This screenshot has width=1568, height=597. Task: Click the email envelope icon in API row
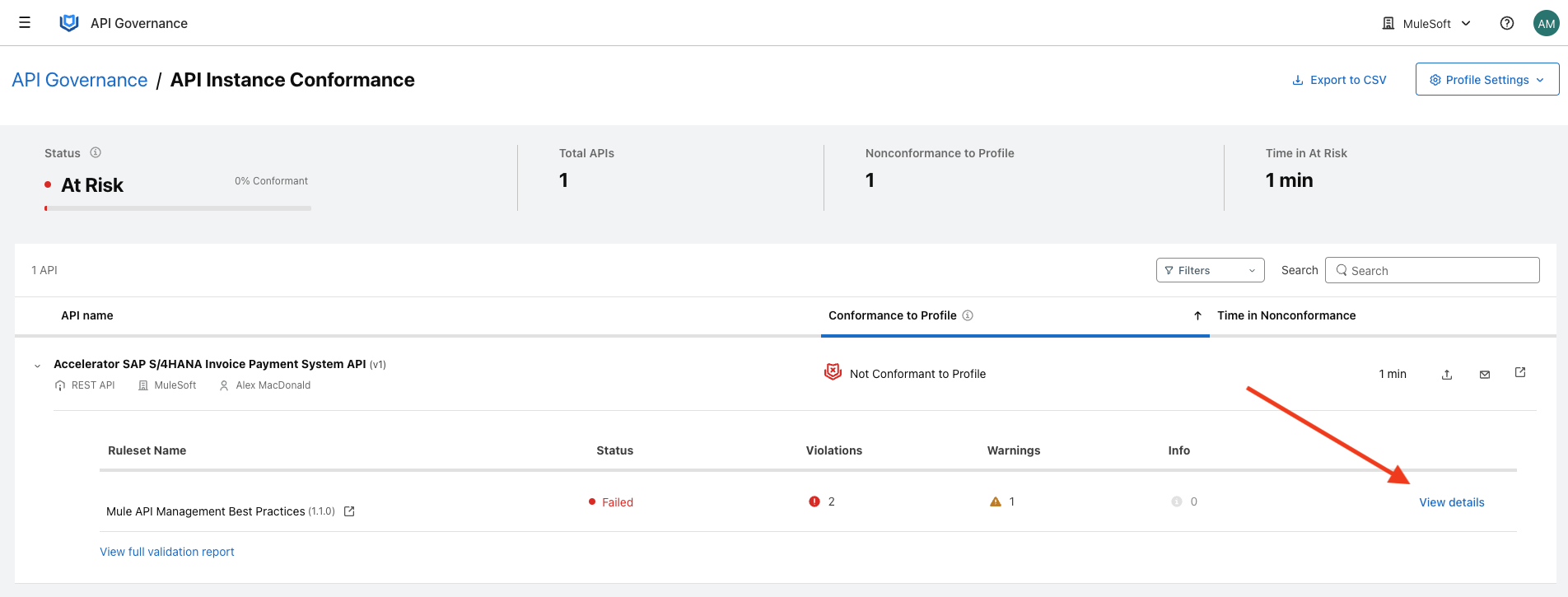pos(1484,375)
